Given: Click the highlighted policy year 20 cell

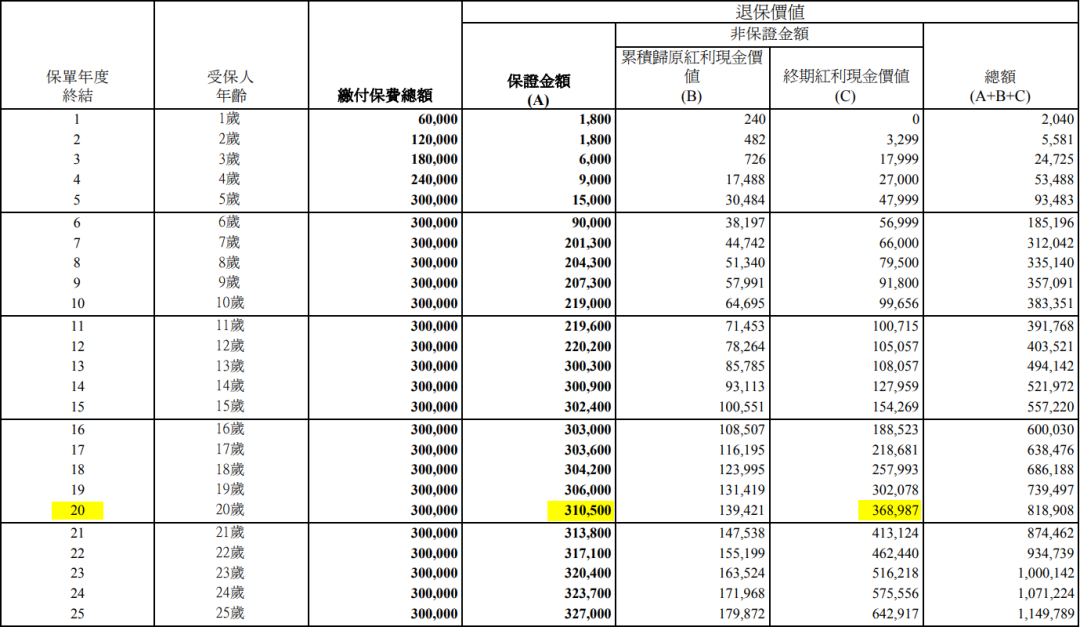Looking at the screenshot, I should (x=77, y=511).
